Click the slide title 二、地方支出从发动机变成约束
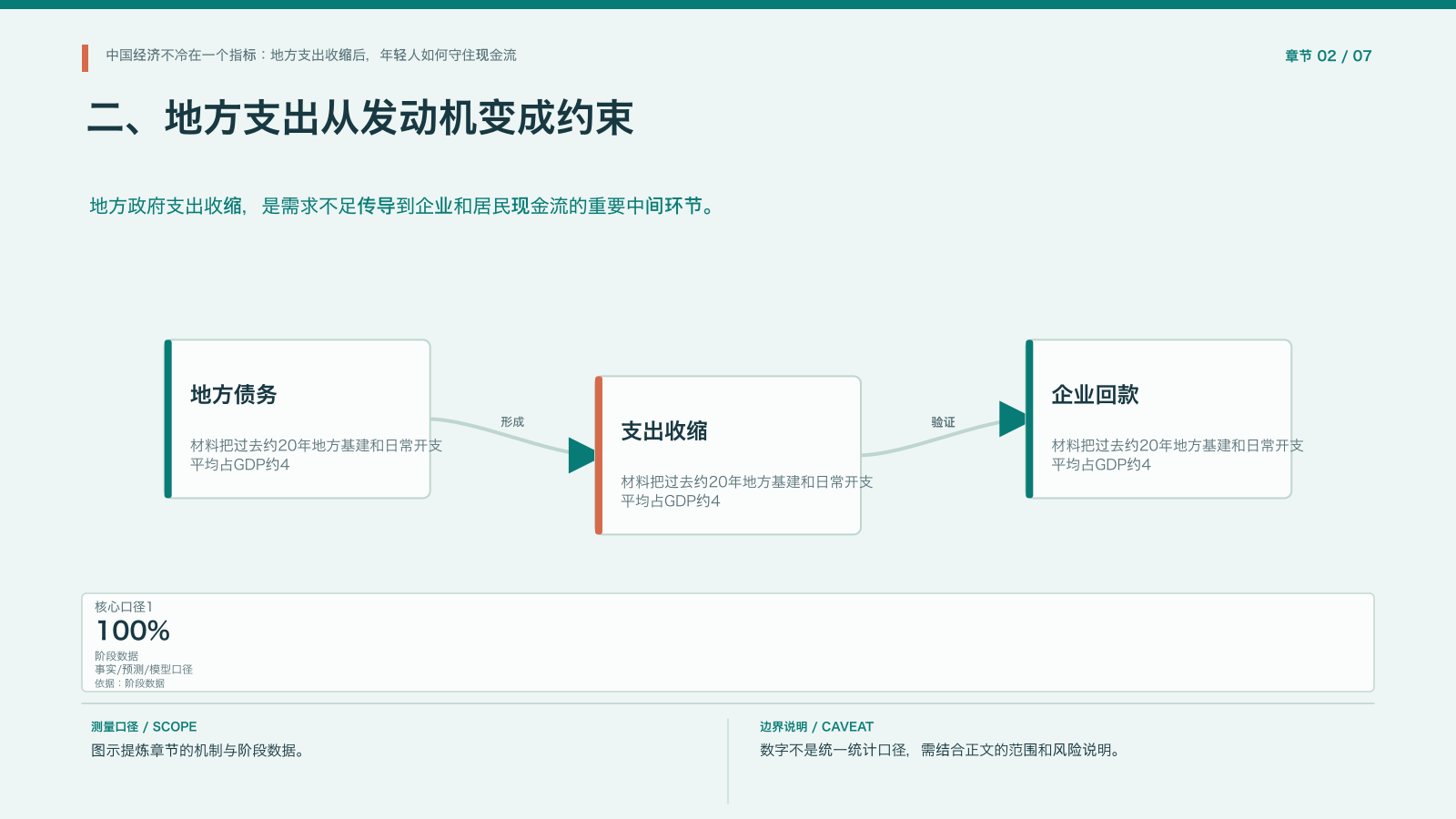 click(360, 118)
